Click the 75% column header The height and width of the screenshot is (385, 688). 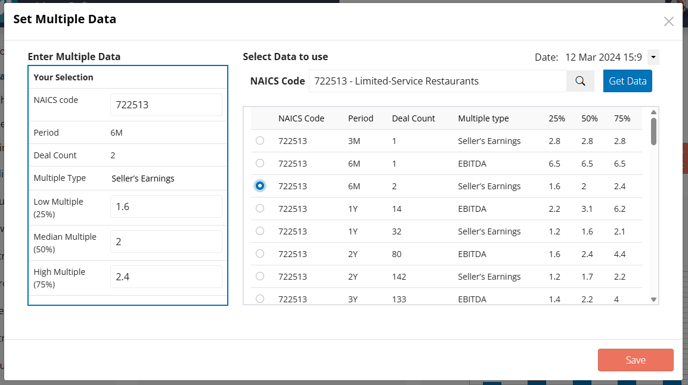pyautogui.click(x=622, y=119)
